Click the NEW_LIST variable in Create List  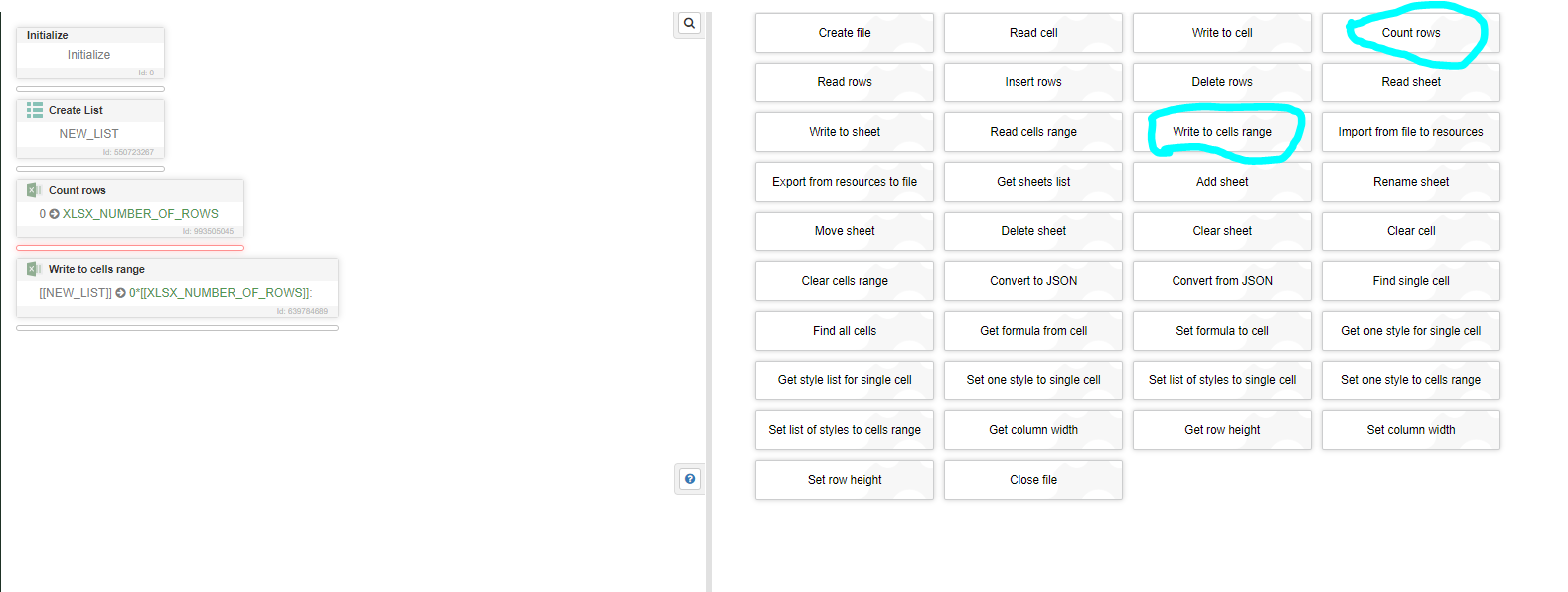tap(88, 134)
